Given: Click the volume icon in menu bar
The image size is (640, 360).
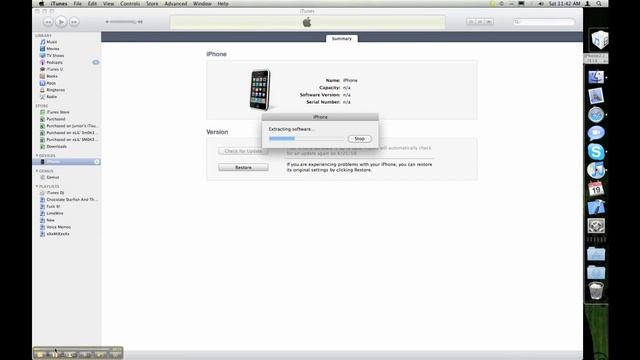Looking at the screenshot, I should point(541,4).
